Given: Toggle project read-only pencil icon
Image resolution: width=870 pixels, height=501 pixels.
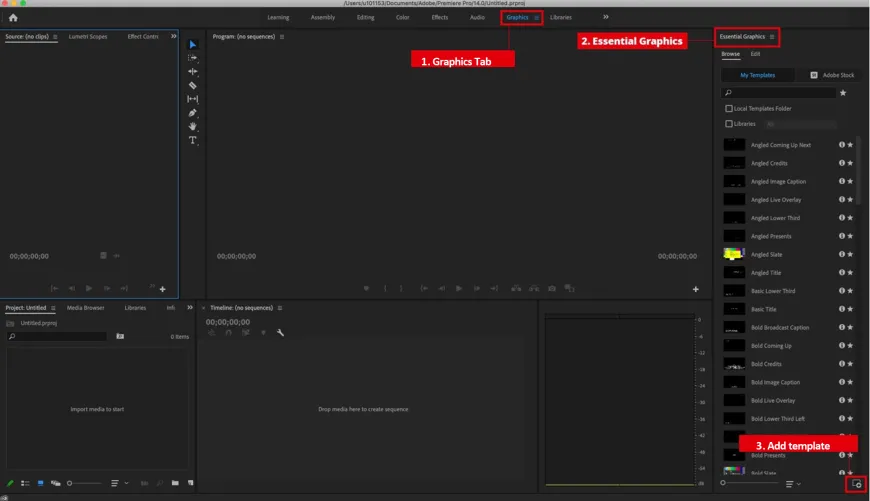Looking at the screenshot, I should click(10, 483).
